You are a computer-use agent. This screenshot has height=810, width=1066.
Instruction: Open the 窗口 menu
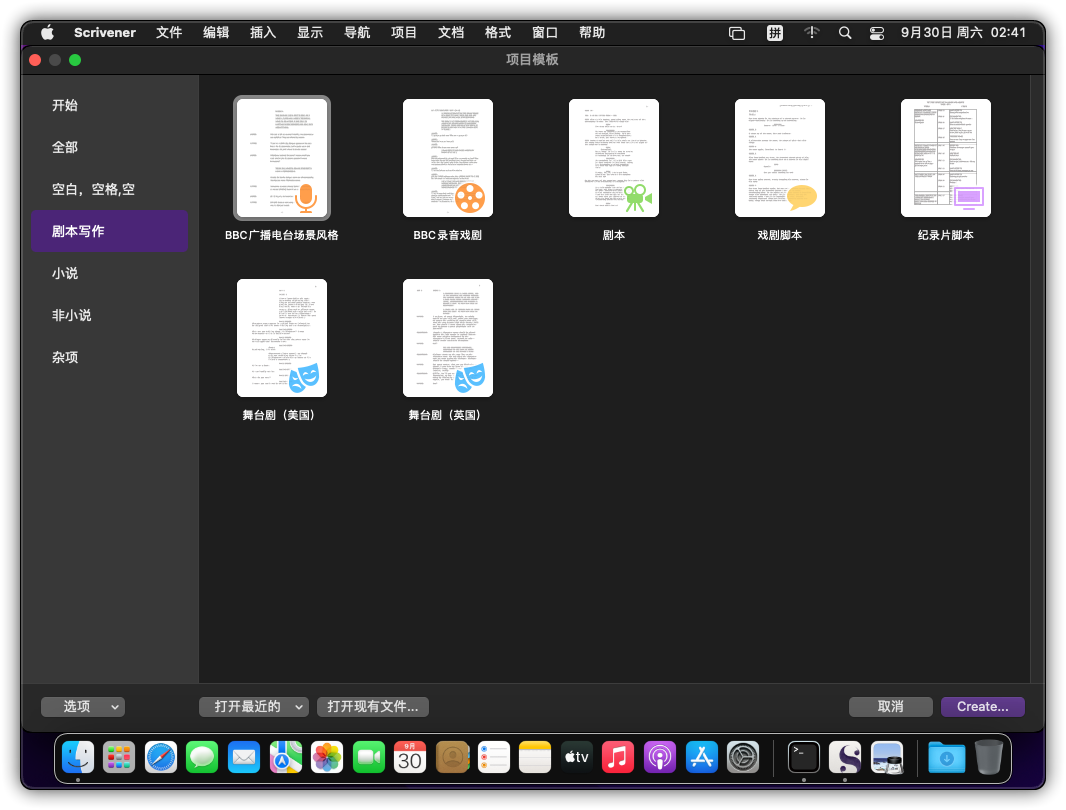[x=545, y=33]
